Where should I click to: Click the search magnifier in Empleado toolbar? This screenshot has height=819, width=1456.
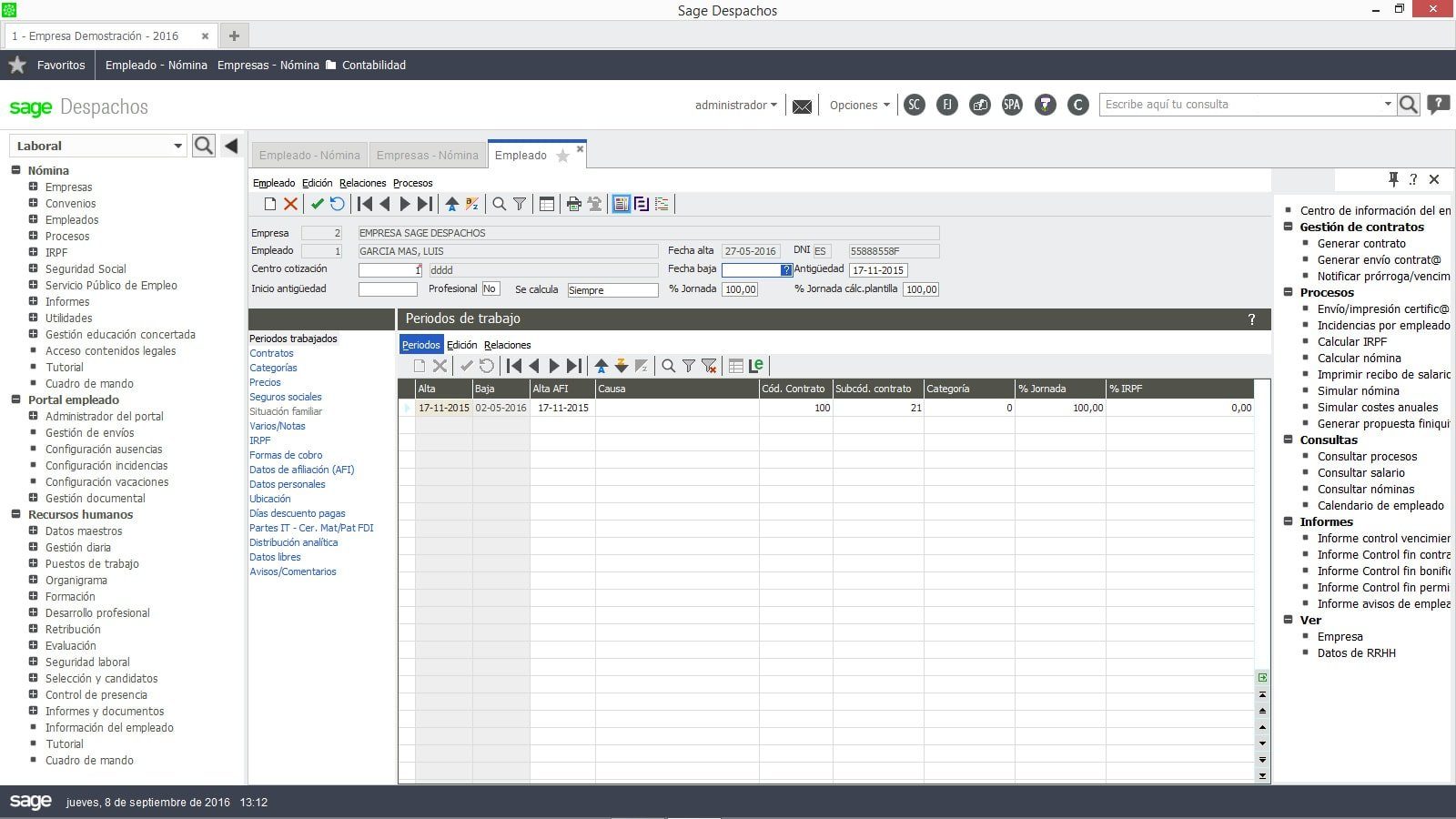tap(499, 205)
